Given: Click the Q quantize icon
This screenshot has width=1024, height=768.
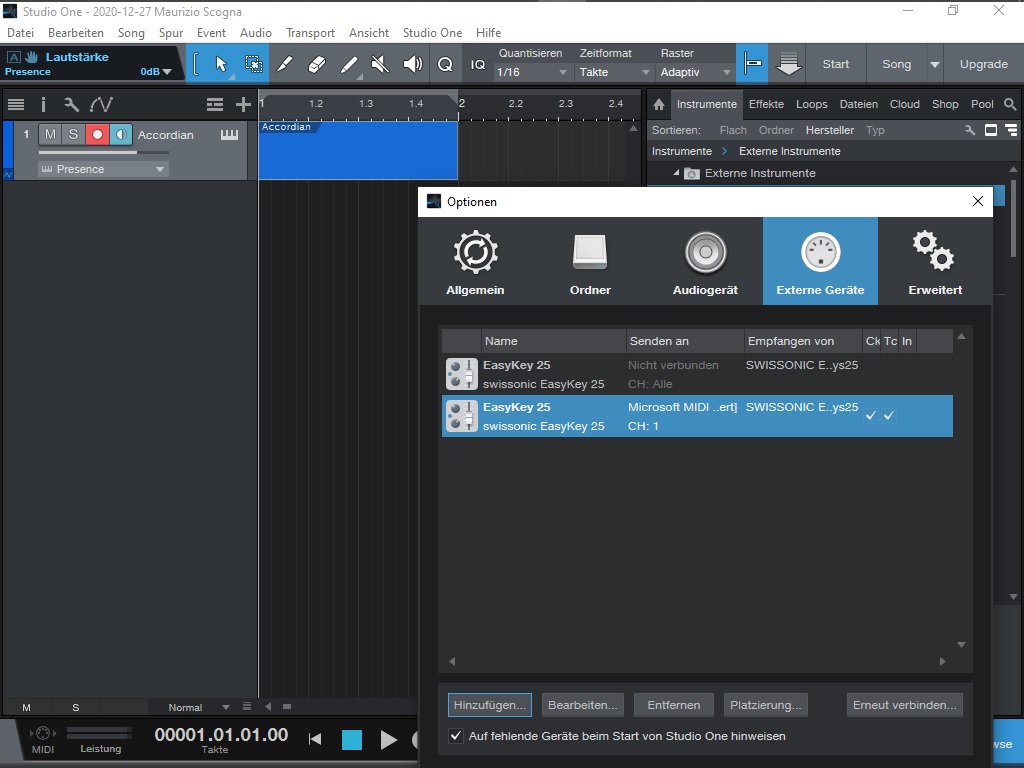Looking at the screenshot, I should (x=445, y=64).
